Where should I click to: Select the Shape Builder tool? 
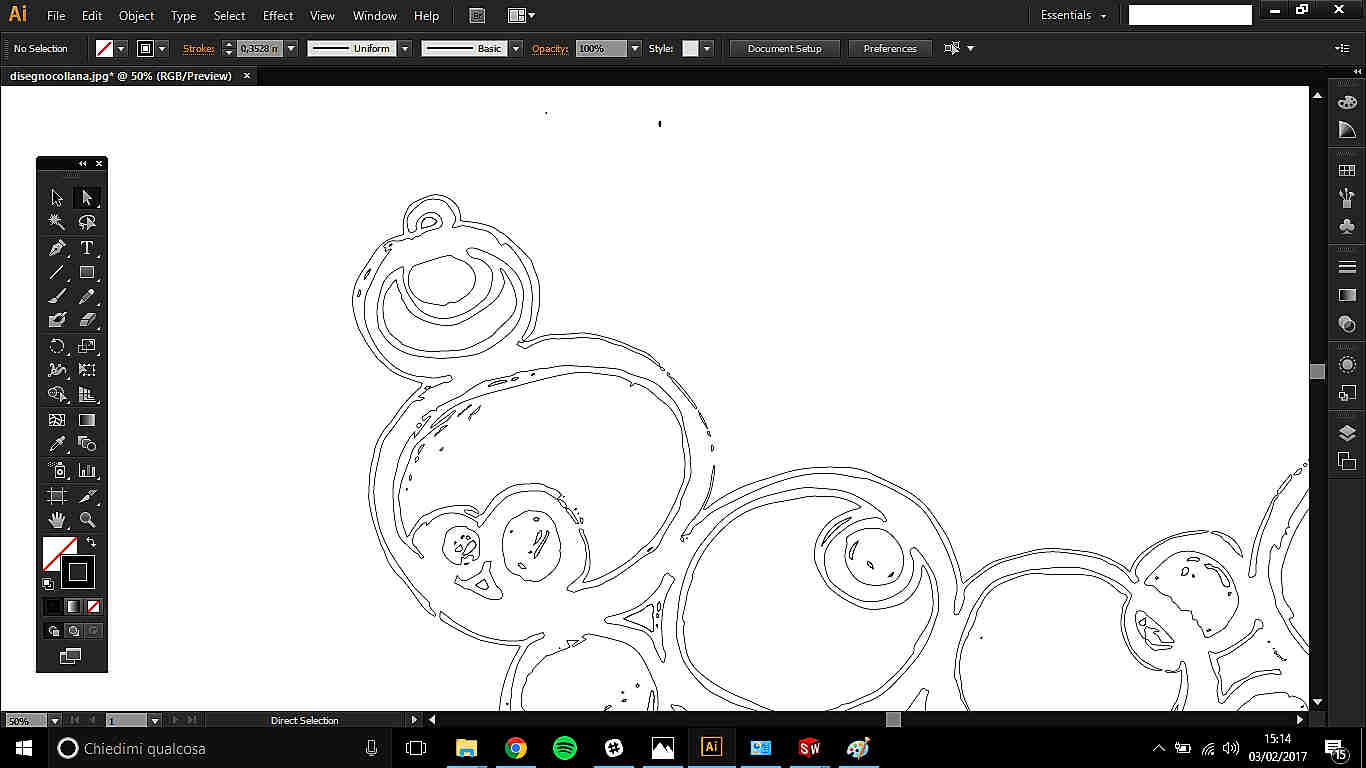pos(57,395)
